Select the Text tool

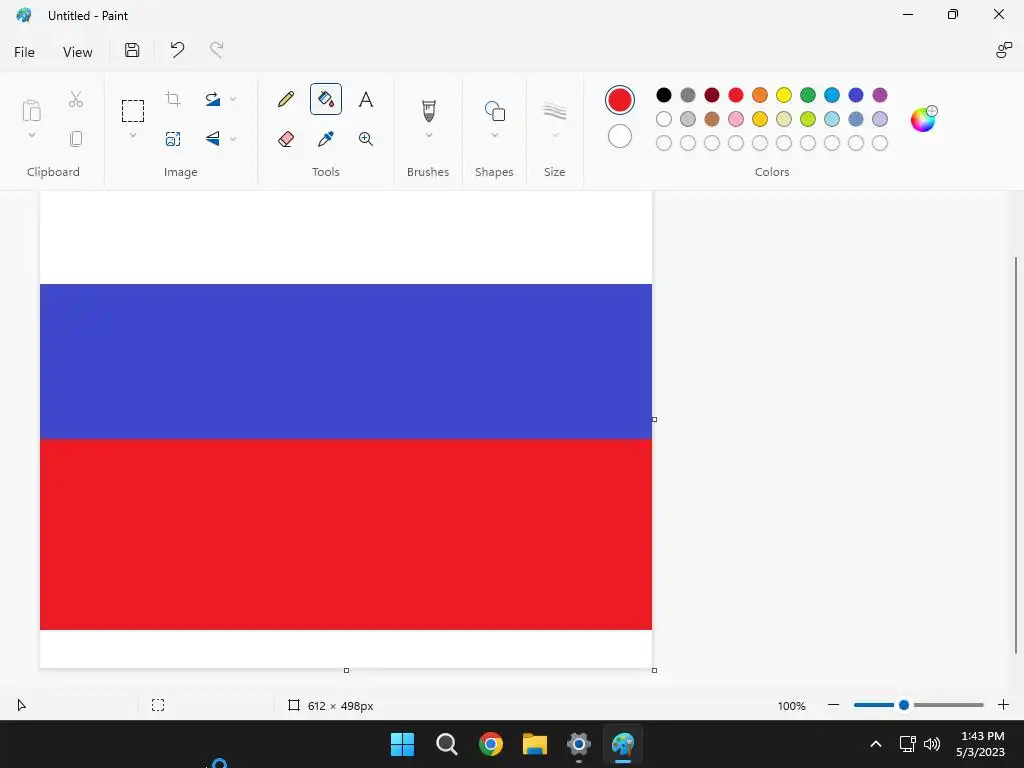click(366, 99)
